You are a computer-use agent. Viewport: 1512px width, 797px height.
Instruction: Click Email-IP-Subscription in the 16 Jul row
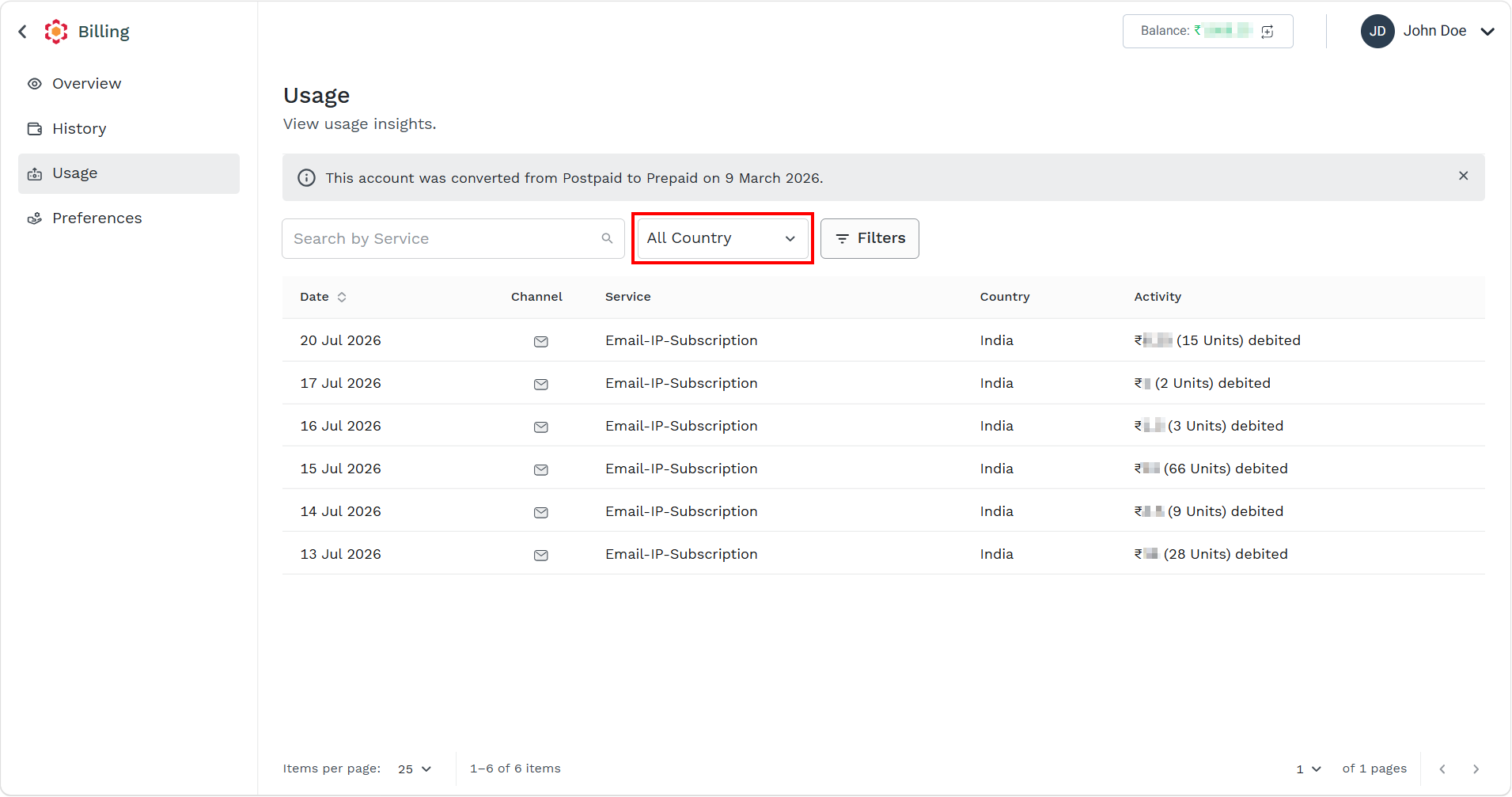coord(681,426)
